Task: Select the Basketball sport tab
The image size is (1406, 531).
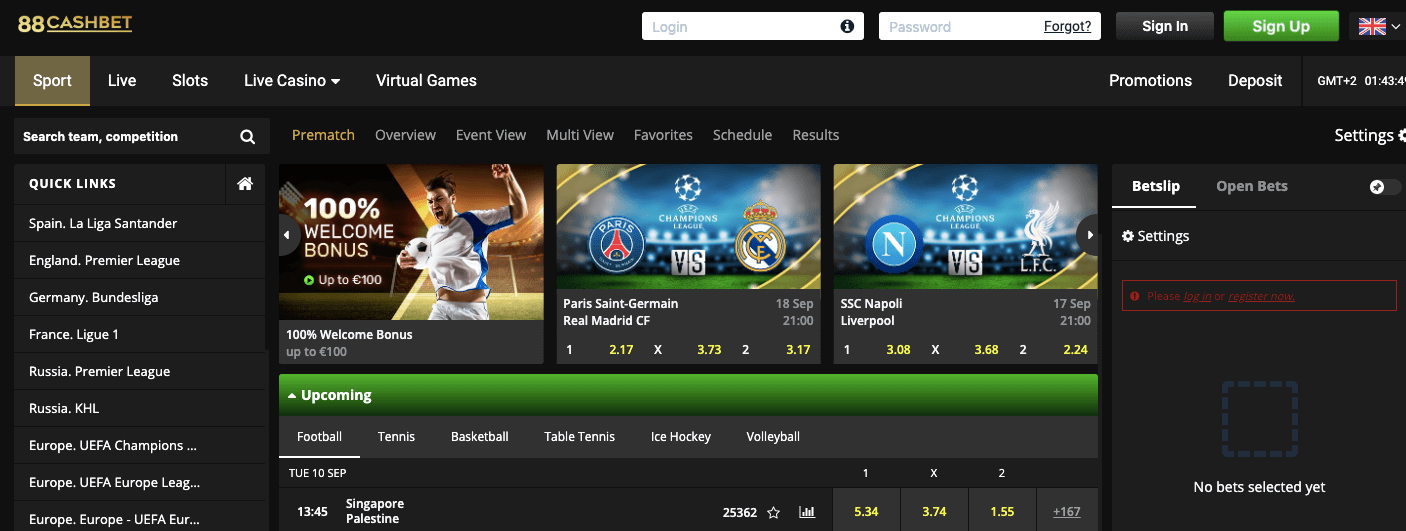Action: (480, 437)
